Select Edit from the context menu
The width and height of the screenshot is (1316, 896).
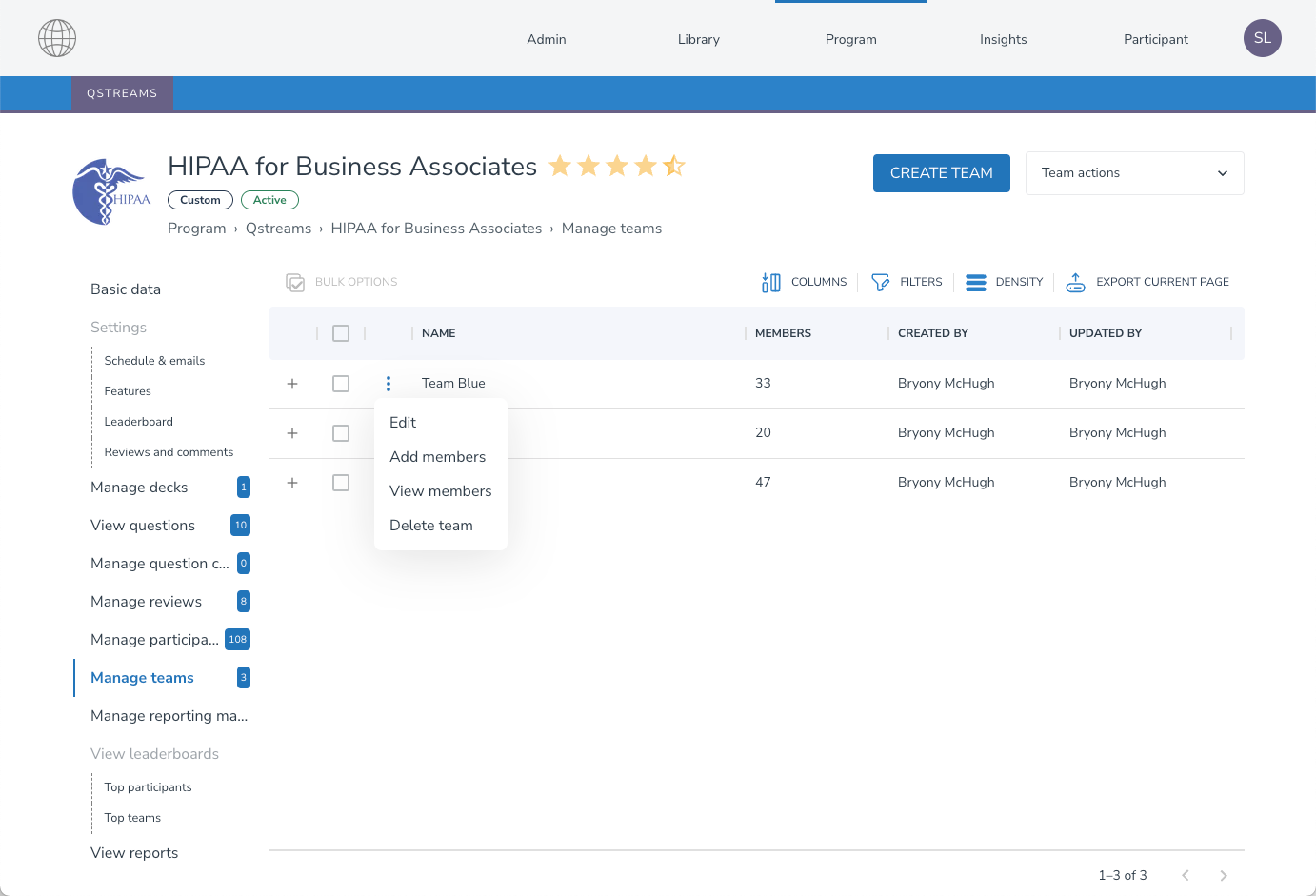[x=441, y=423]
